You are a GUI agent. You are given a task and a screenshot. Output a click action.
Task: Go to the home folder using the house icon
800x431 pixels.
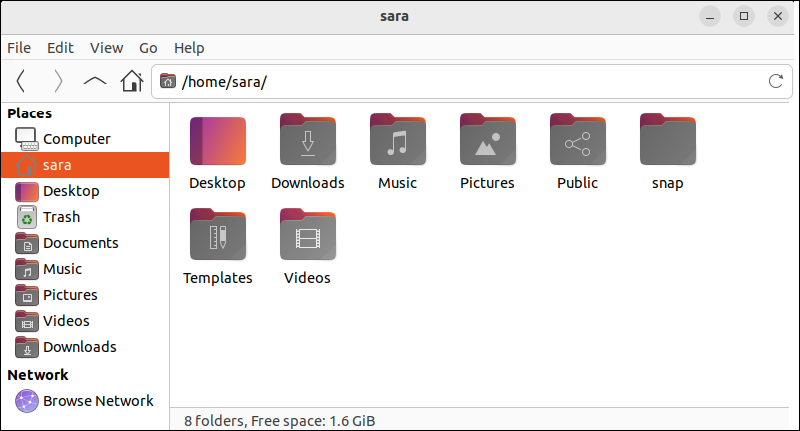[x=132, y=81]
